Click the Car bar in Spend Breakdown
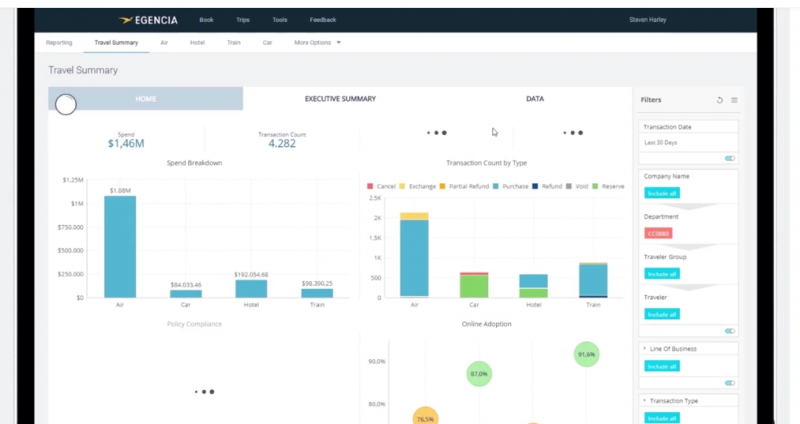The height and width of the screenshot is (424, 800). 186,294
